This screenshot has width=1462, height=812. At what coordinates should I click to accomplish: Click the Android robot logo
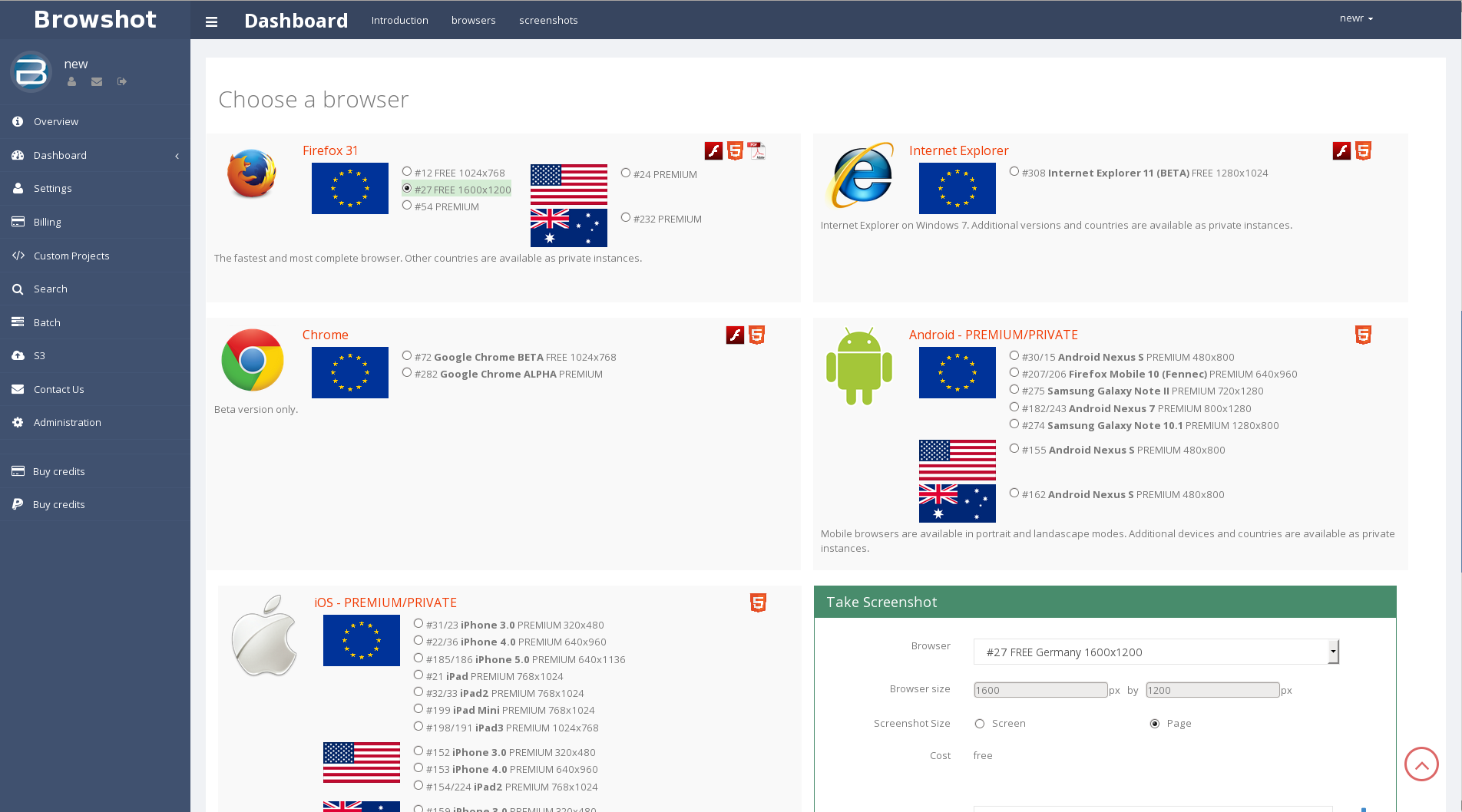[859, 366]
